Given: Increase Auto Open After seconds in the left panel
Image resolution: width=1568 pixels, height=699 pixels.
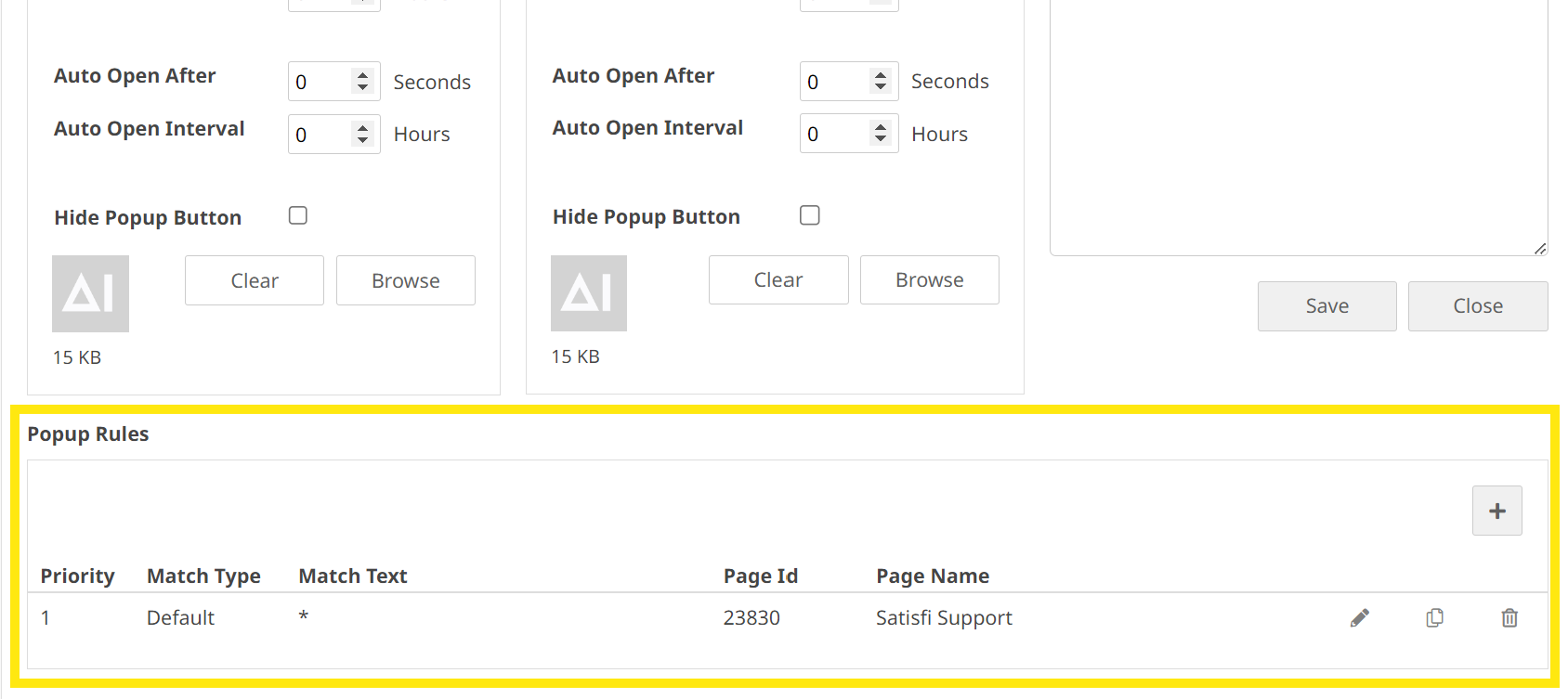Looking at the screenshot, I should [x=363, y=76].
